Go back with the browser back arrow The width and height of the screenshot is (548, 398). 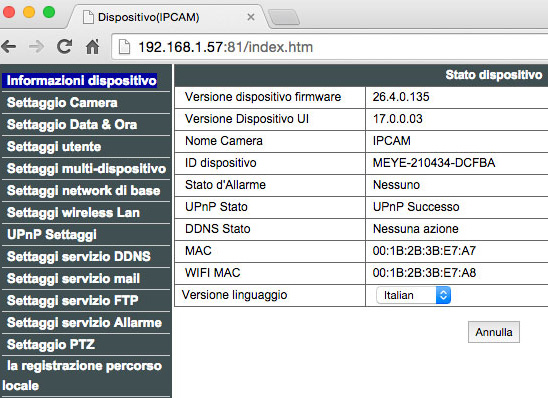[8, 47]
